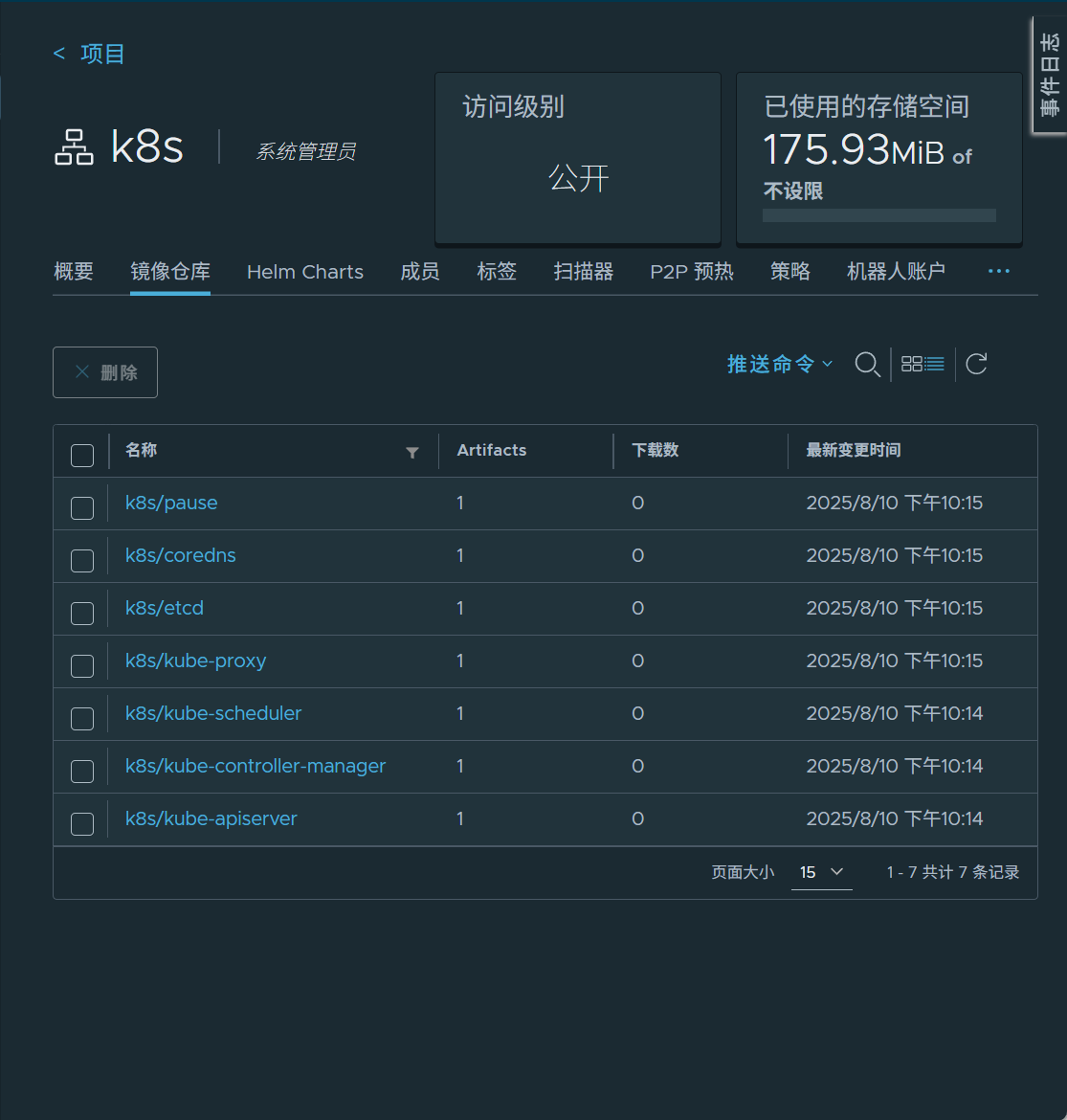Viewport: 1067px width, 1120px height.
Task: Switch to the 镜像仓库 tab
Action: [170, 272]
